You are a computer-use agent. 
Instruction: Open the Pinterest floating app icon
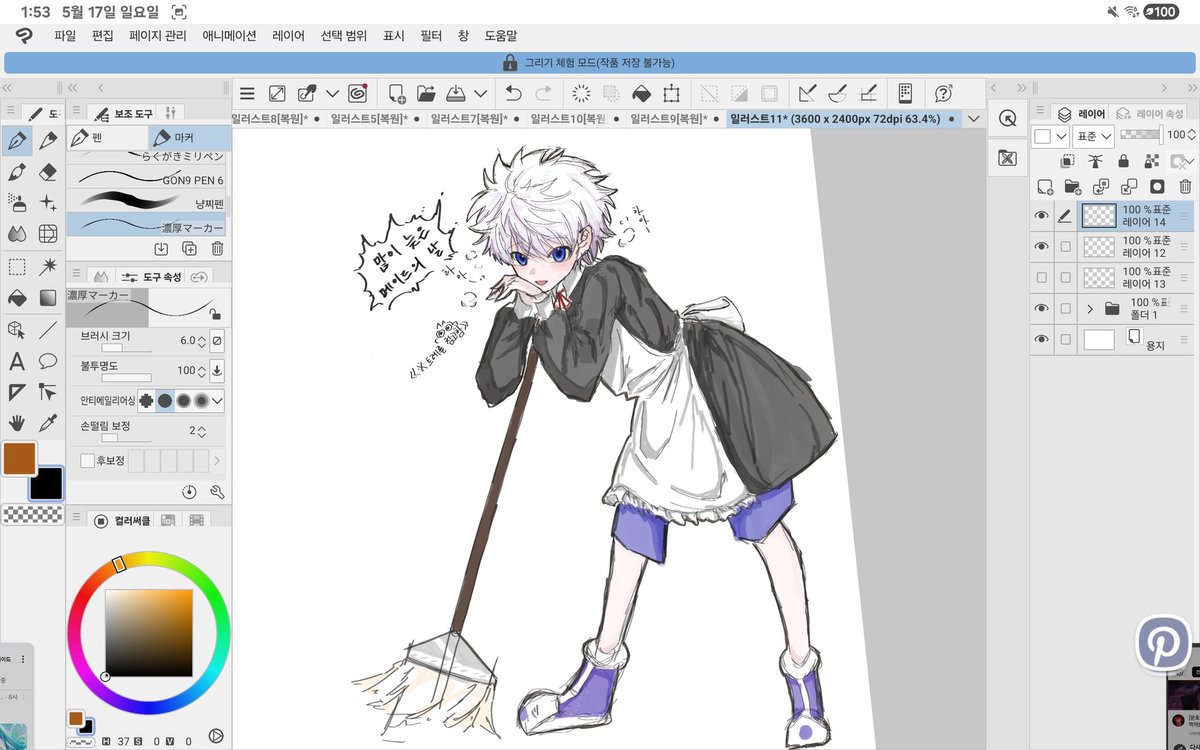click(1164, 642)
